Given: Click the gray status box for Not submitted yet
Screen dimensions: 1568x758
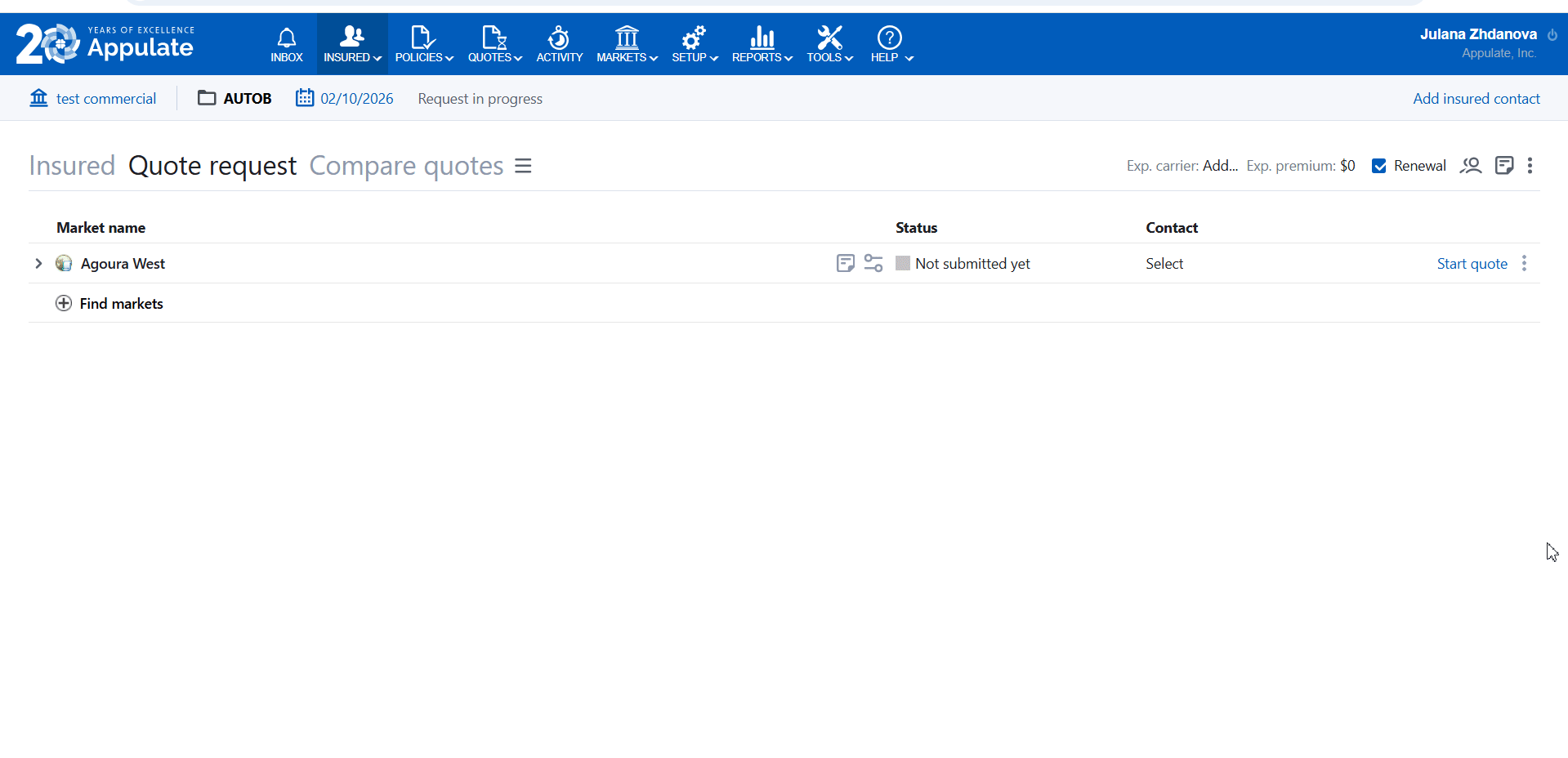Looking at the screenshot, I should tap(902, 263).
